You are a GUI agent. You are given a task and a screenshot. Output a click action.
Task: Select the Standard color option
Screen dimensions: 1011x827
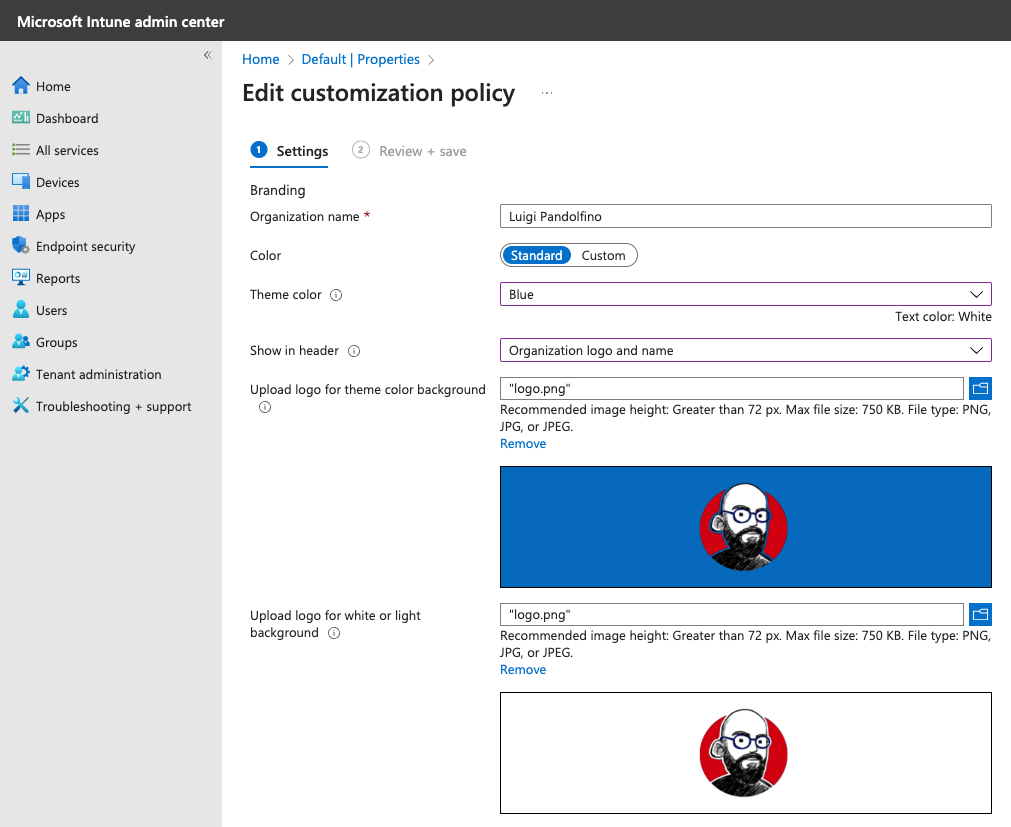point(536,255)
